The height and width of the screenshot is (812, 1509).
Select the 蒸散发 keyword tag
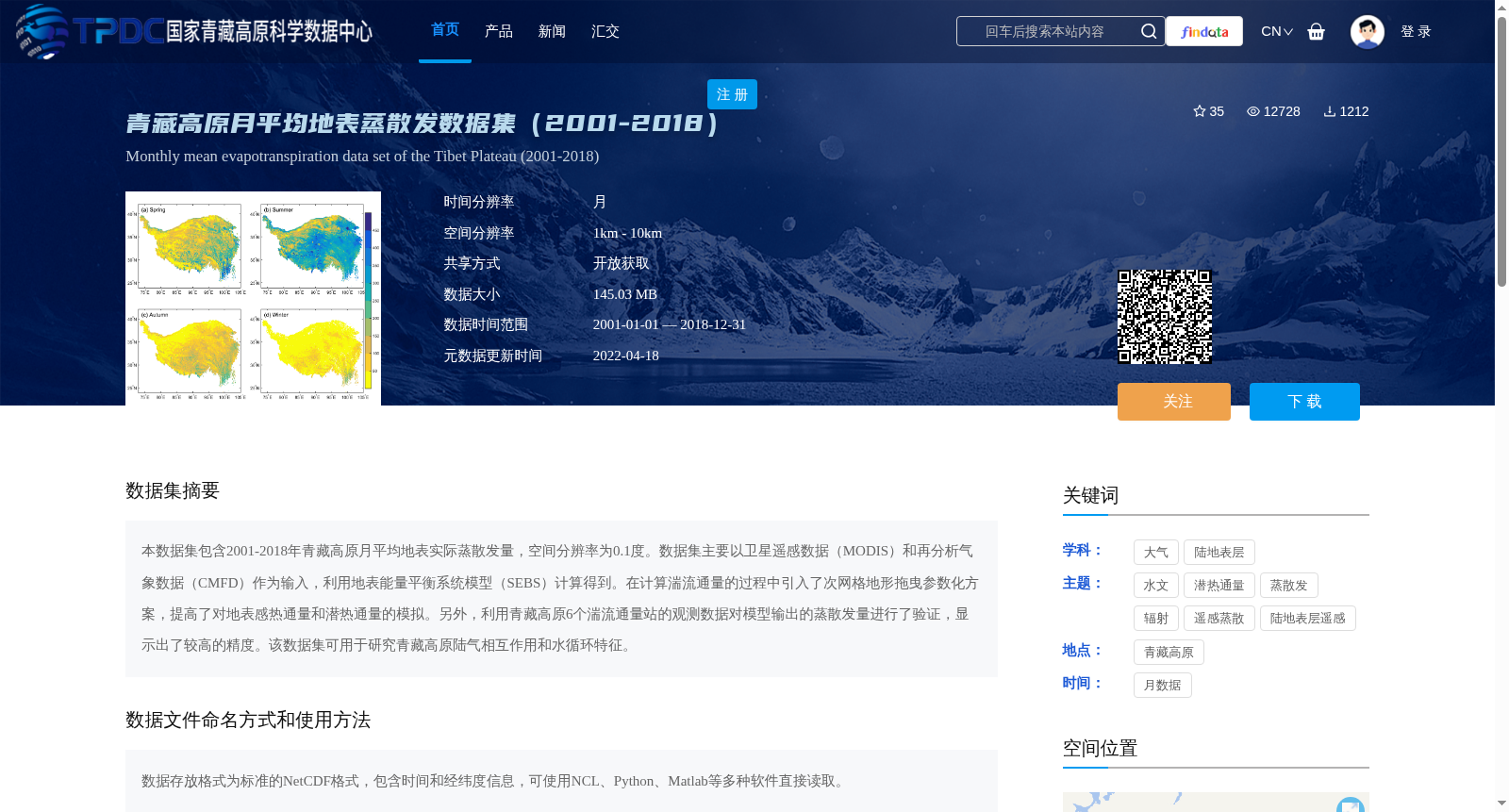point(1289,586)
